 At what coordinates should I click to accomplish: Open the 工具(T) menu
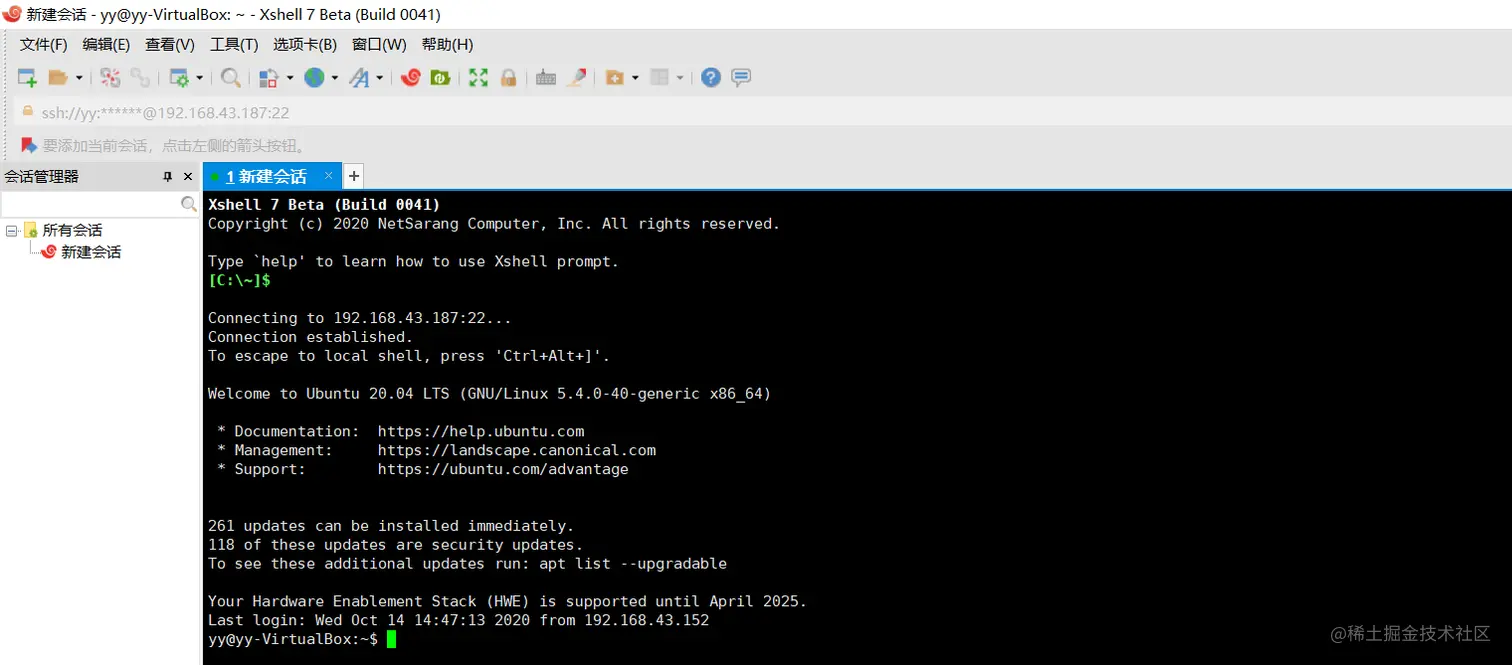click(234, 44)
